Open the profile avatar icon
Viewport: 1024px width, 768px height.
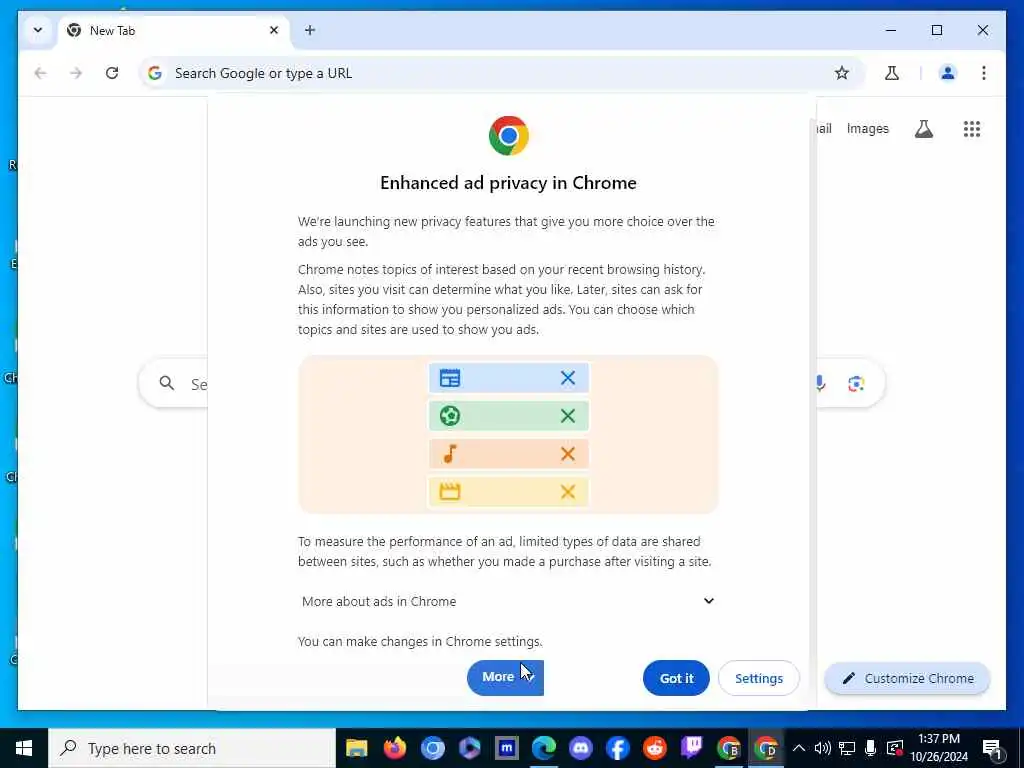pos(947,73)
